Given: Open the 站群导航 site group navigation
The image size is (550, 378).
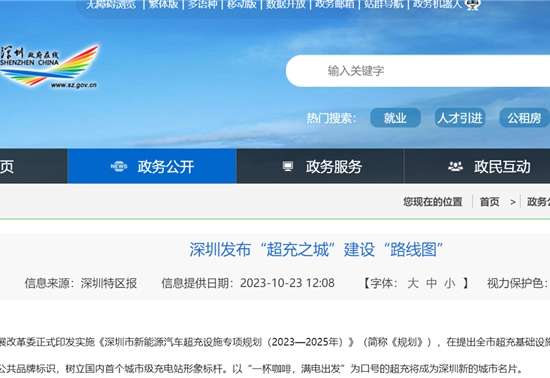Looking at the screenshot, I should 384,4.
